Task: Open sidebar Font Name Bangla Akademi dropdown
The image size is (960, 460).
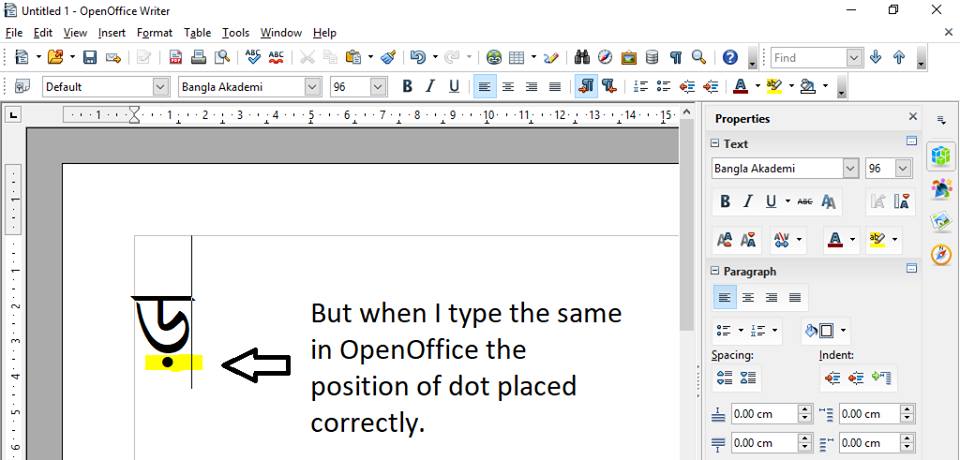Action: tap(851, 168)
